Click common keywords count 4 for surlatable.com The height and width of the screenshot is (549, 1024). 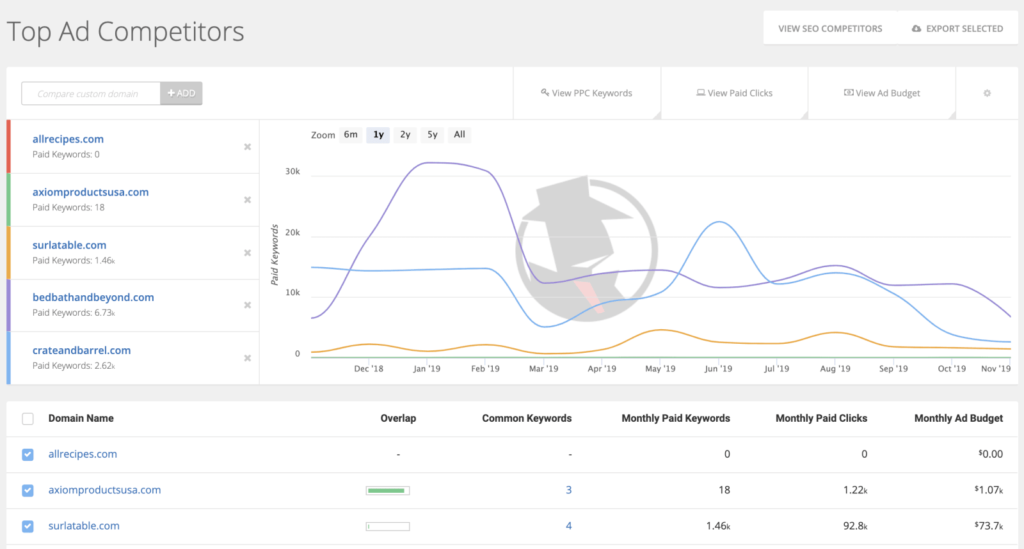[x=569, y=525]
